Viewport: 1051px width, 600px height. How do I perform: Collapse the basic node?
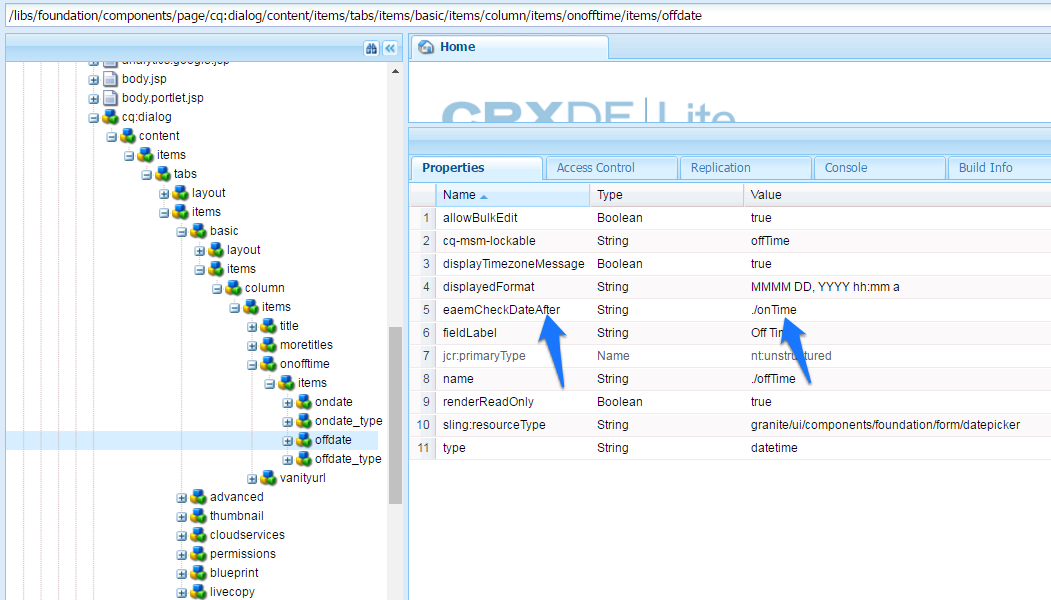click(182, 232)
